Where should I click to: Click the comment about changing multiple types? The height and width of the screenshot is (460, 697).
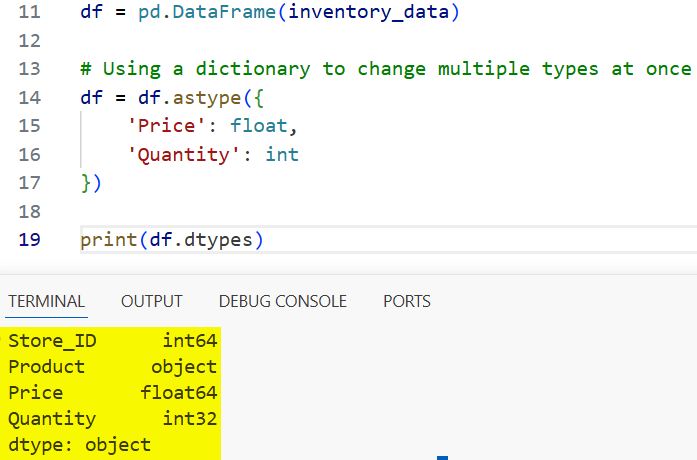pos(386,69)
